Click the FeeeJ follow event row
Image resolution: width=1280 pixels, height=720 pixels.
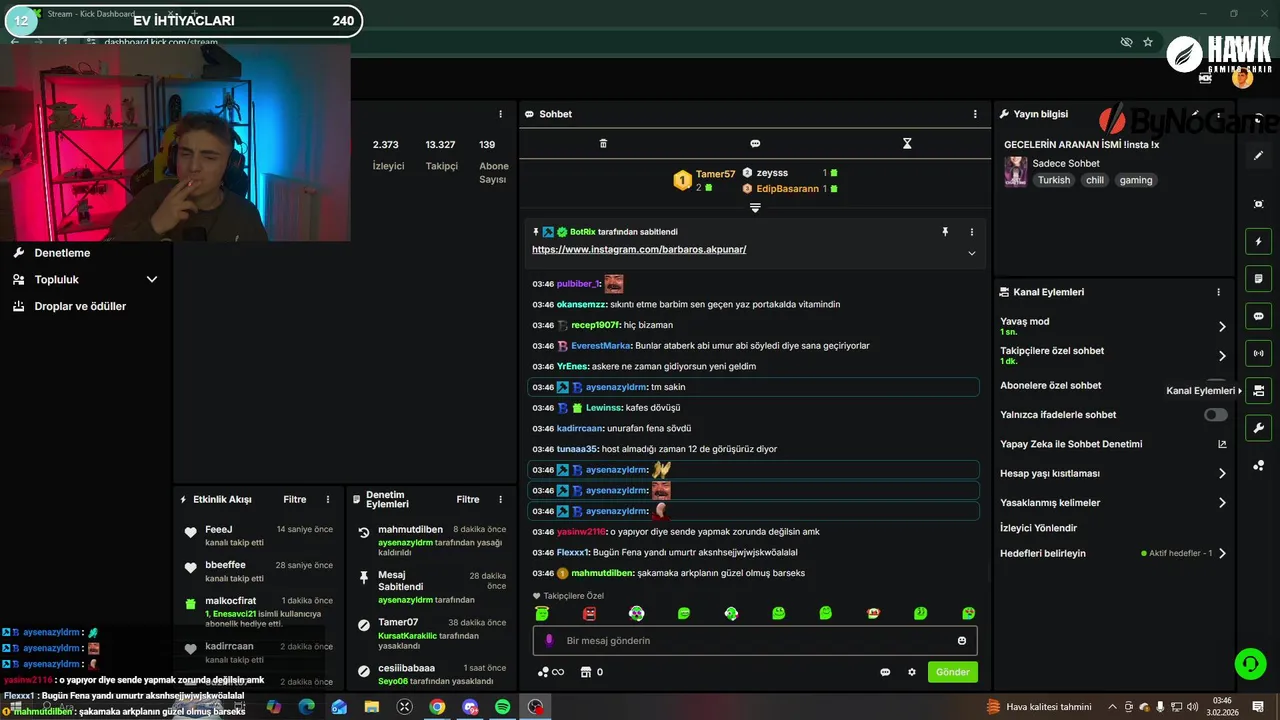[258, 536]
